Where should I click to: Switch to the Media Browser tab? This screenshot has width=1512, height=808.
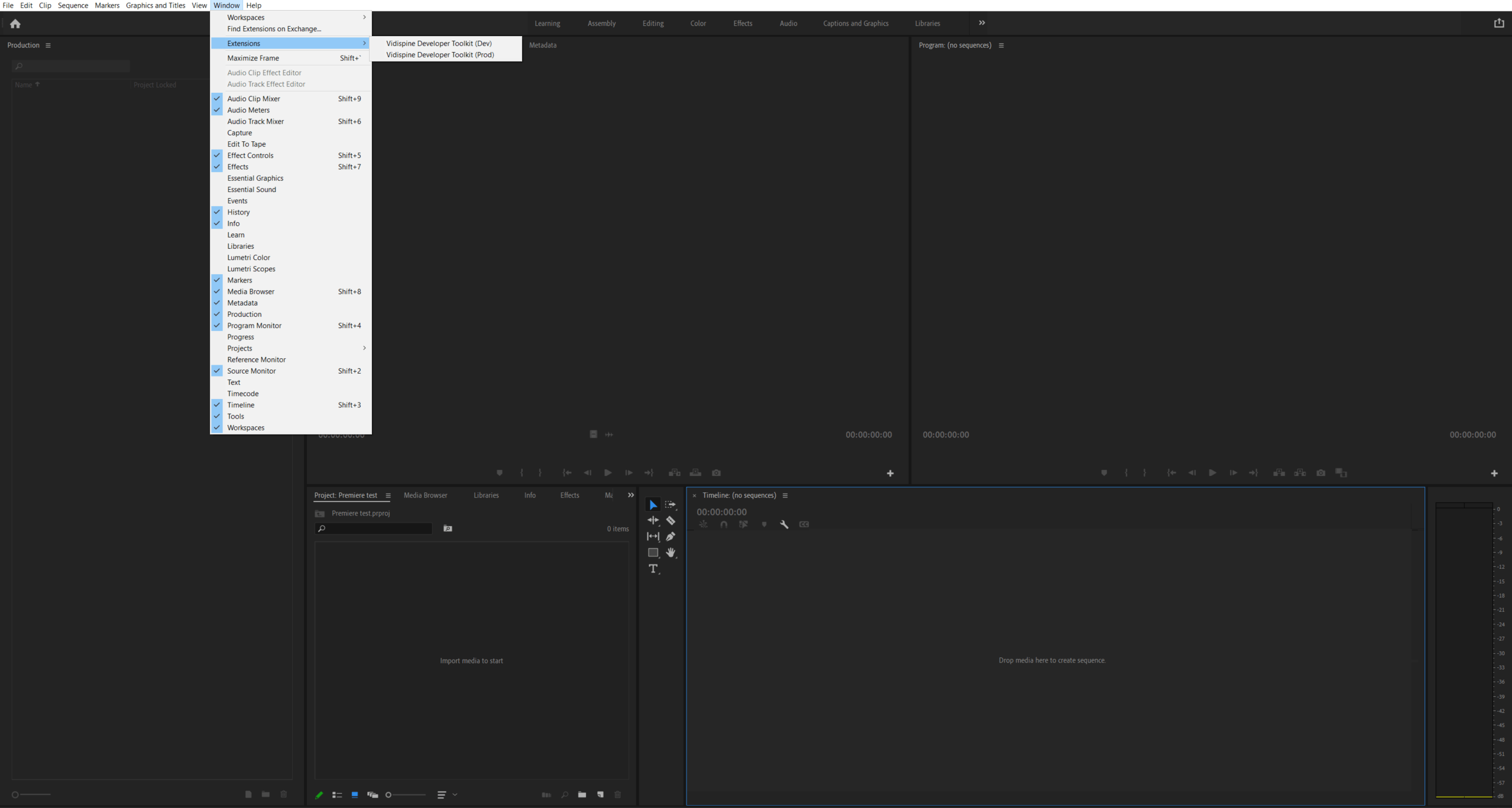pos(425,495)
